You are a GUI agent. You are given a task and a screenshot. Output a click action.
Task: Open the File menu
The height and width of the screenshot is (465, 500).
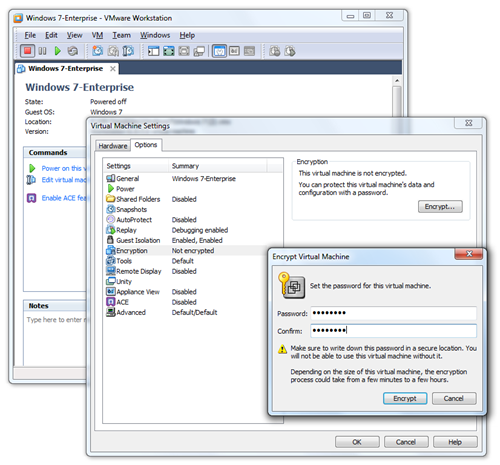(30, 35)
